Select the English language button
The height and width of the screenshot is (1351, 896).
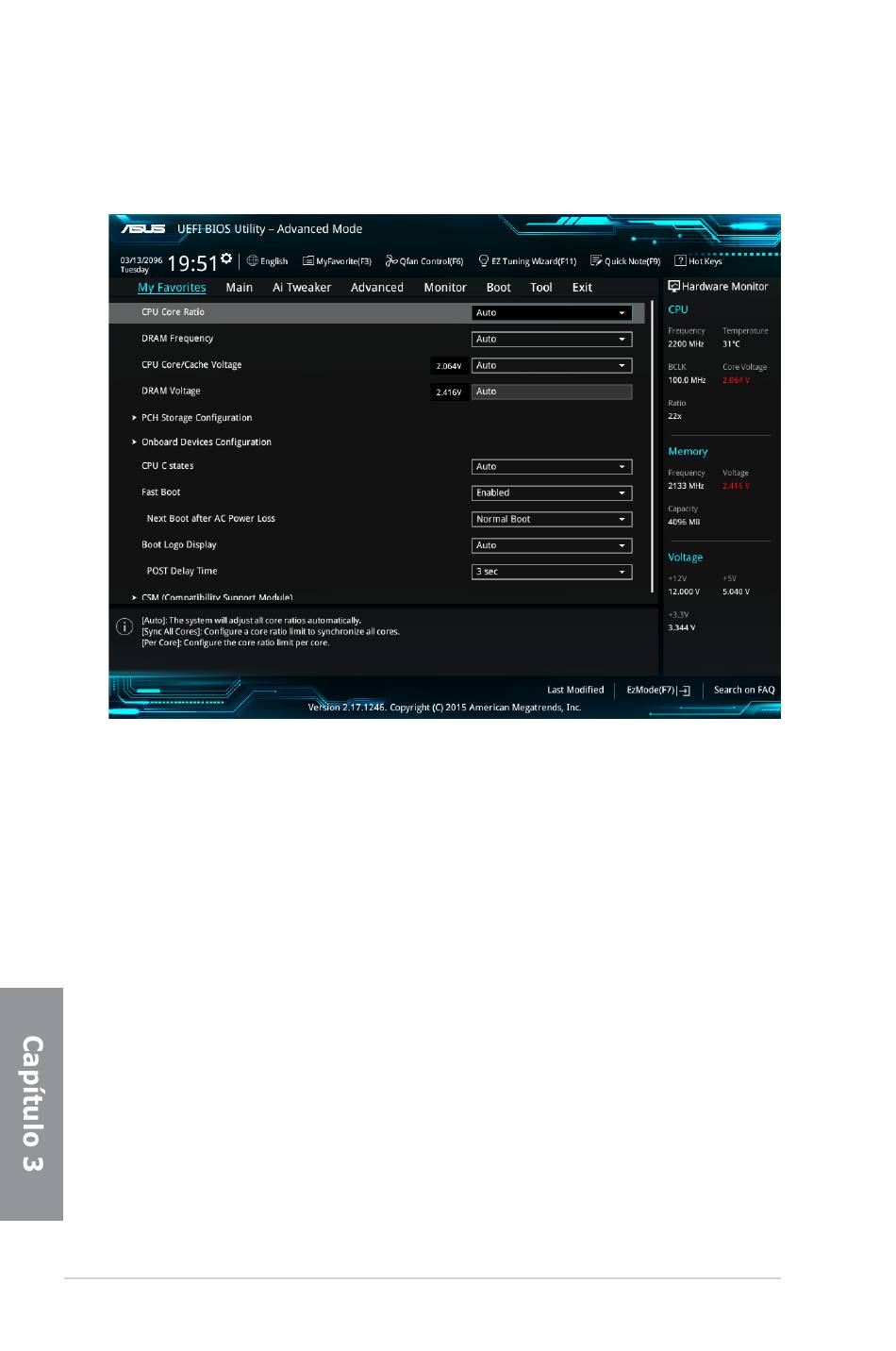tap(268, 261)
